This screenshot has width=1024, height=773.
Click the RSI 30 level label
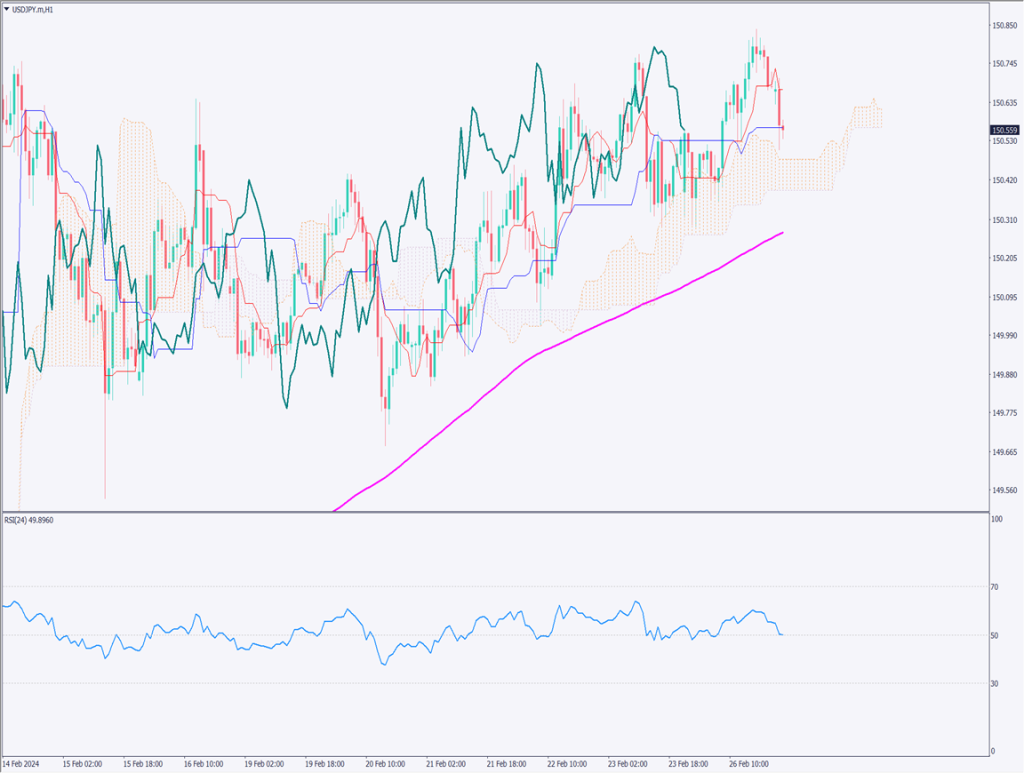994,683
